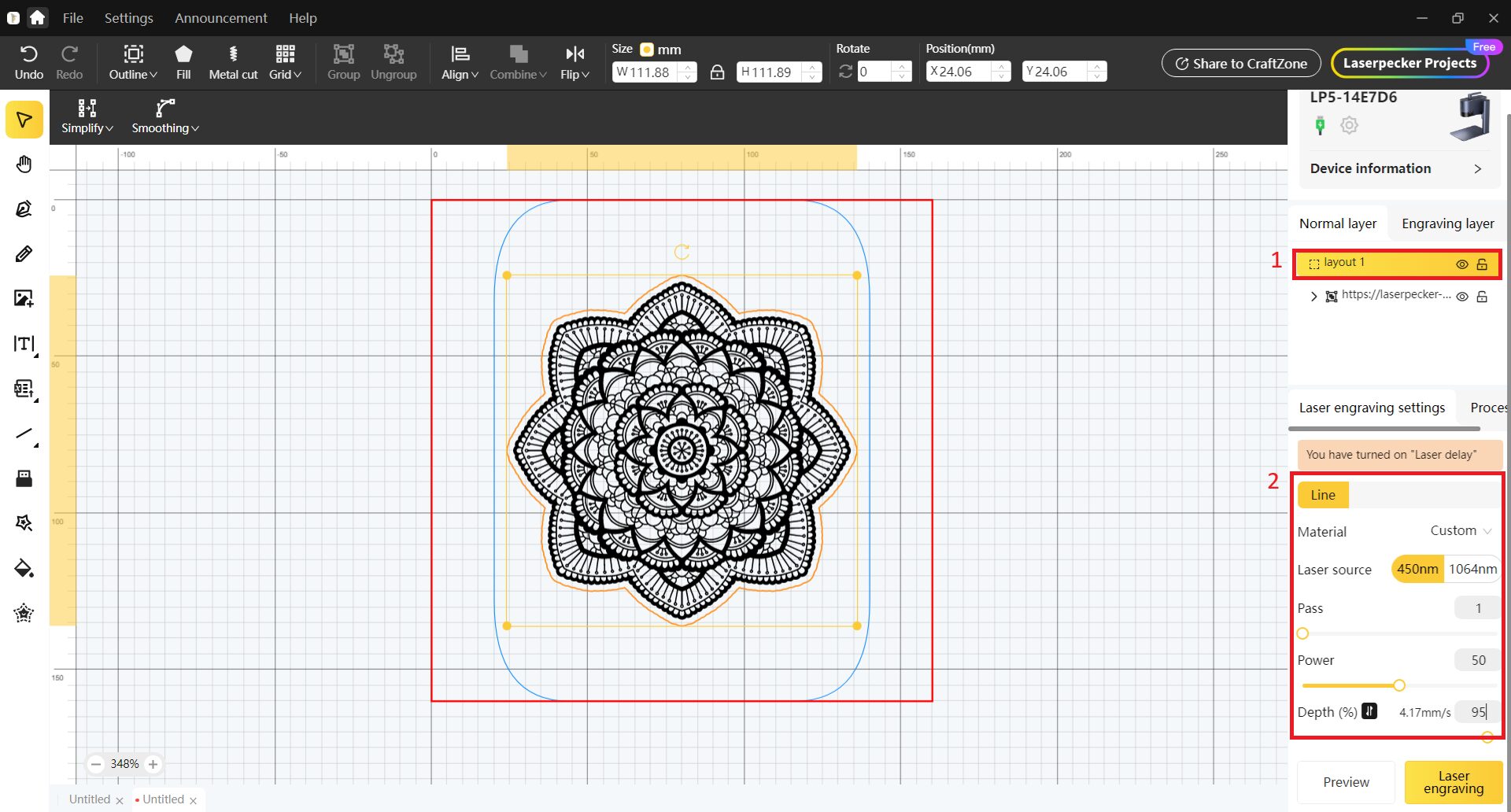The image size is (1511, 812).
Task: Switch to the Engraving layer tab
Action: tap(1447, 223)
